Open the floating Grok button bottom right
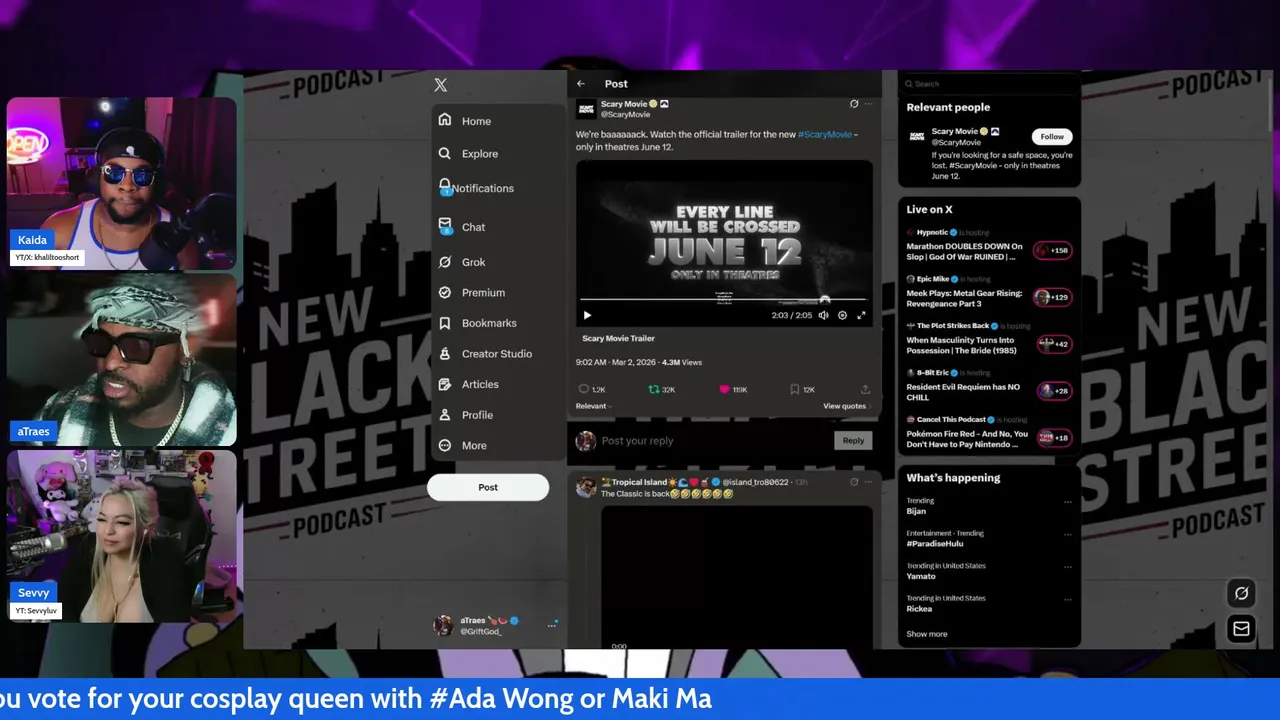The image size is (1280, 720). (1241, 593)
